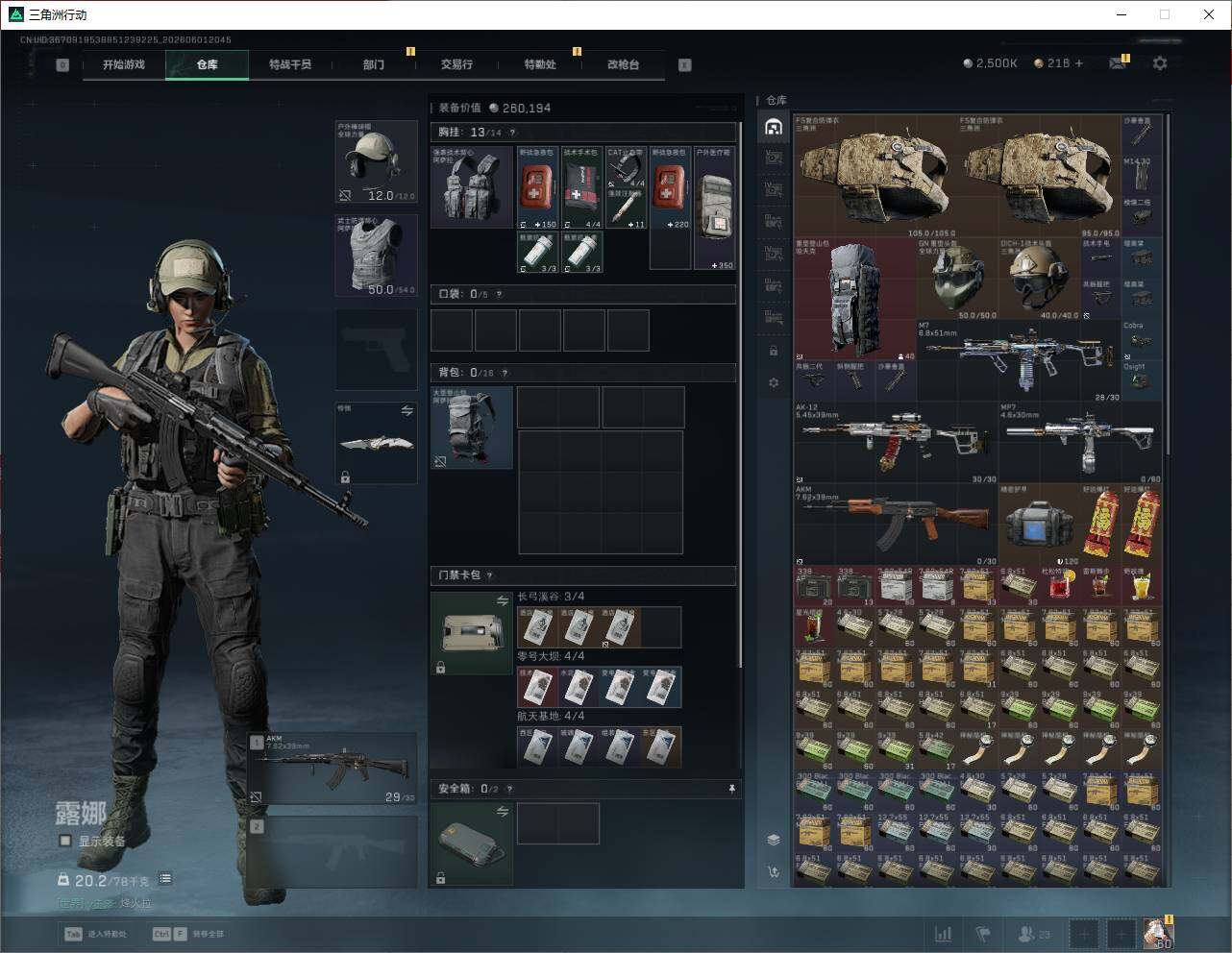Select weapon slot 1 with AKM
The image size is (1232, 953).
pos(333,769)
